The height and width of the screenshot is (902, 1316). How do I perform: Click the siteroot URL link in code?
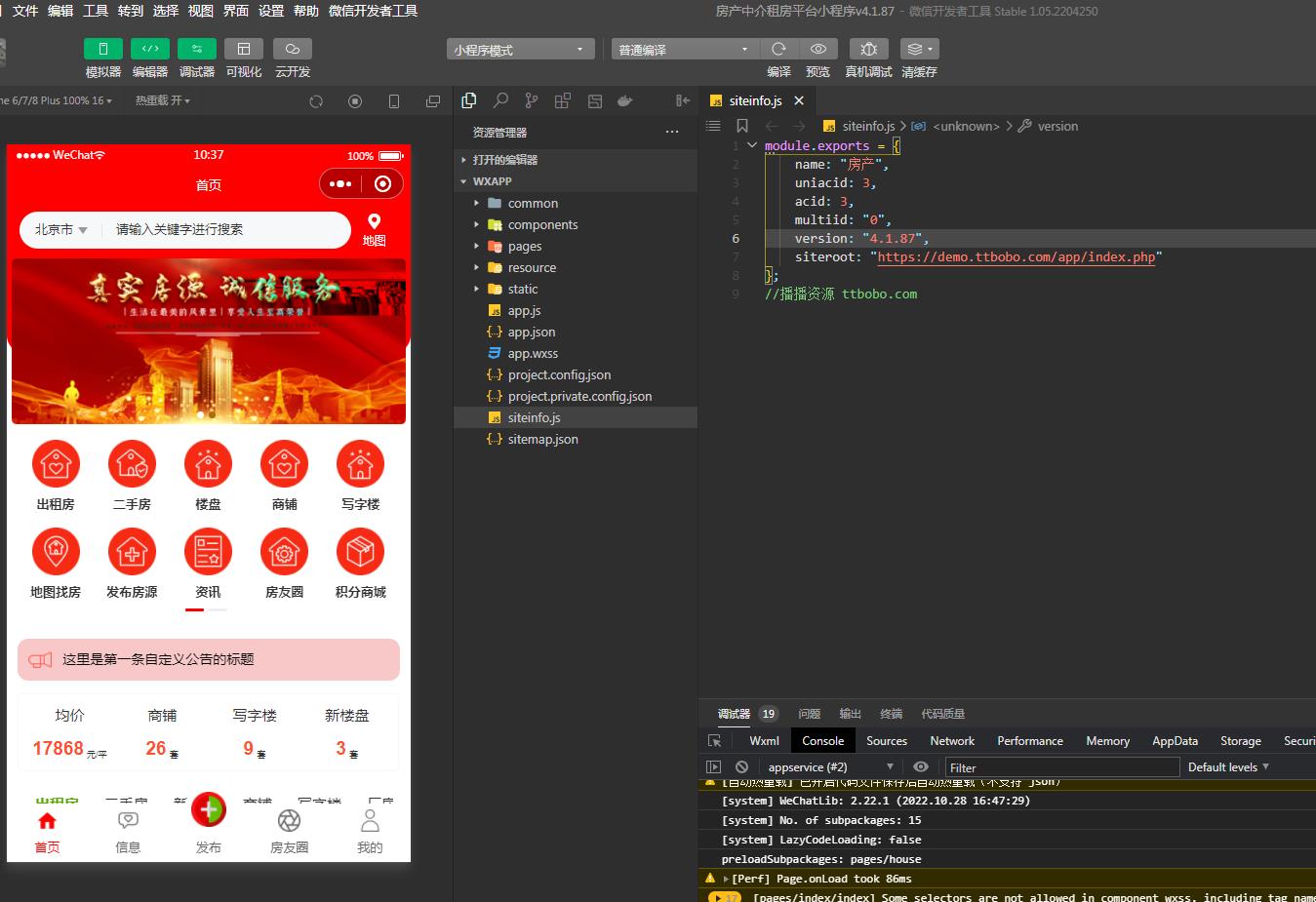[x=1016, y=257]
